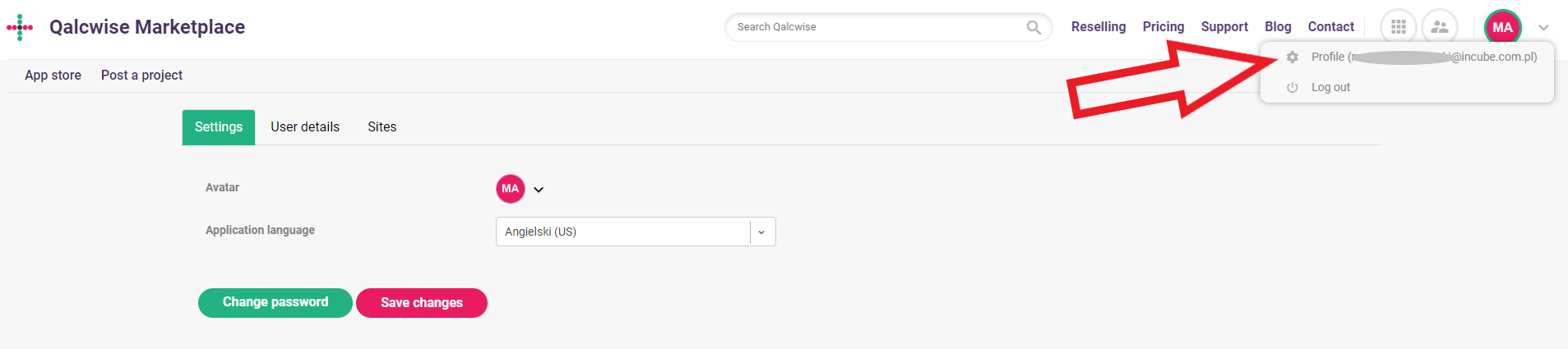Open Post a project
This screenshot has height=349, width=1568.
(x=141, y=75)
